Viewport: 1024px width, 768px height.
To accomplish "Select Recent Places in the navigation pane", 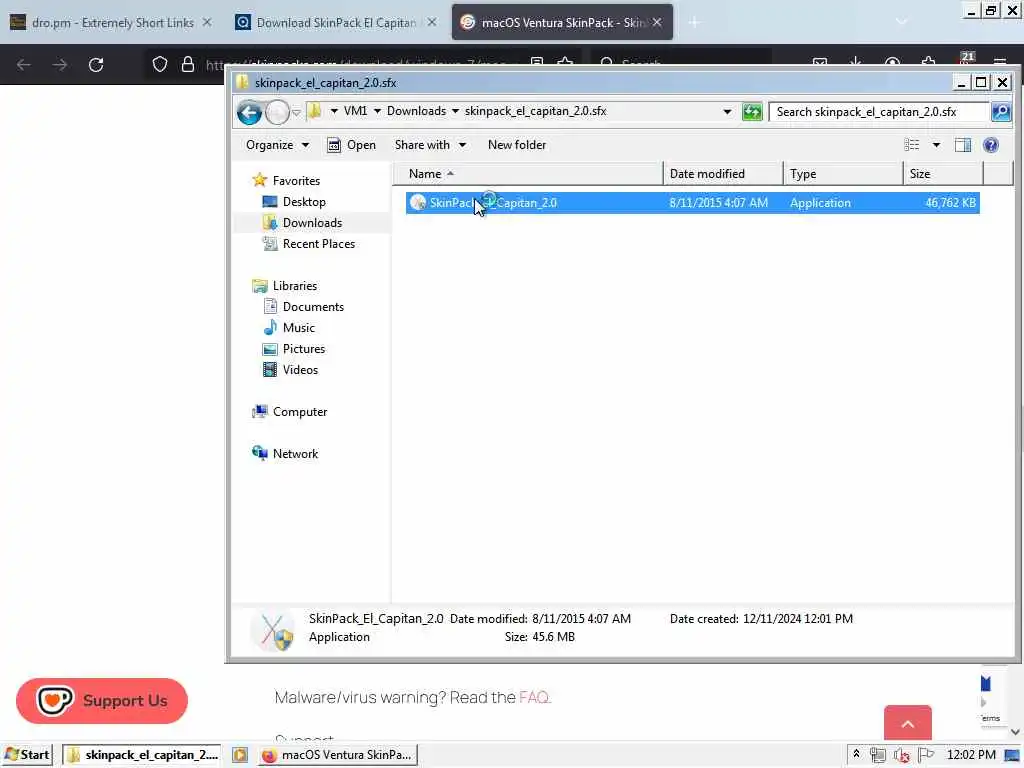I will [x=319, y=244].
